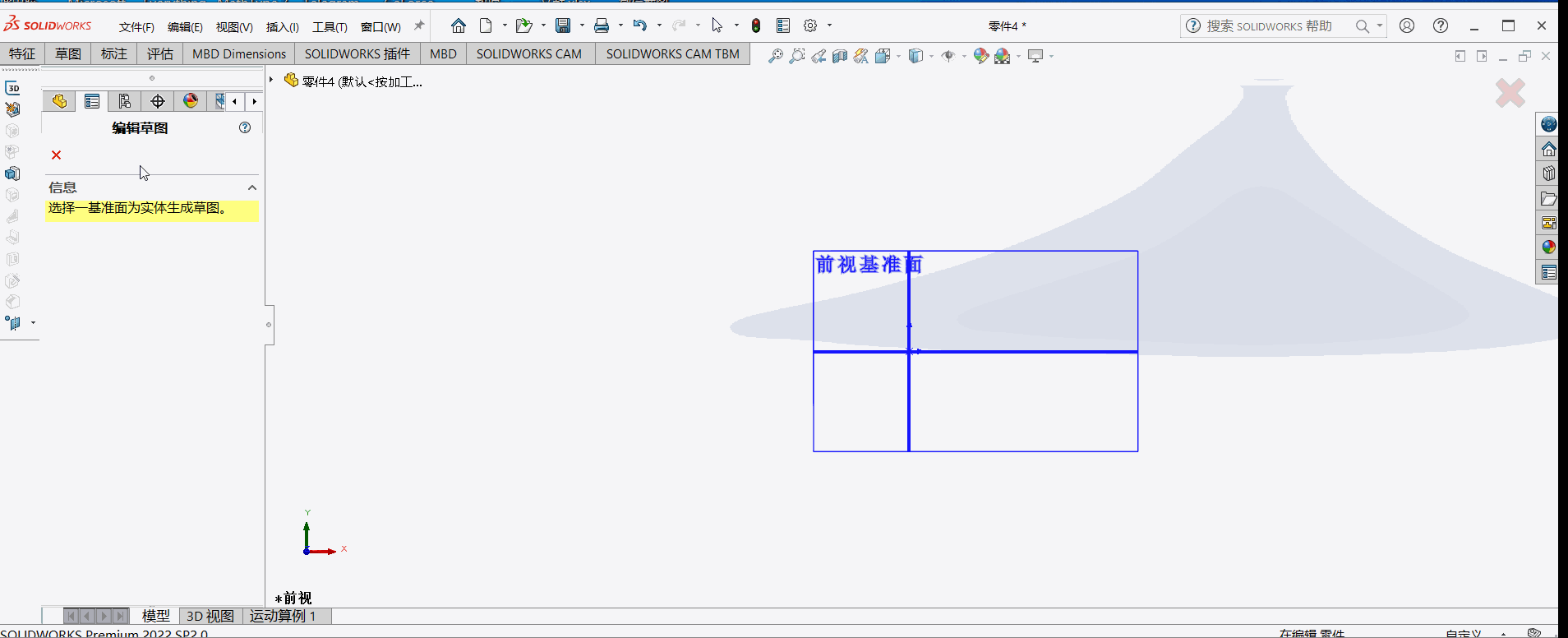1568x638 pixels.
Task: Switch to SOLIDWORKS CAM TBM tab
Action: coord(673,54)
